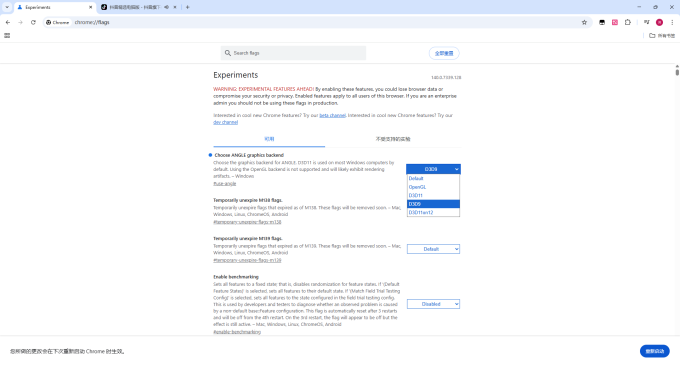
Task: Open the media controls toolbar icon
Action: tap(647, 22)
